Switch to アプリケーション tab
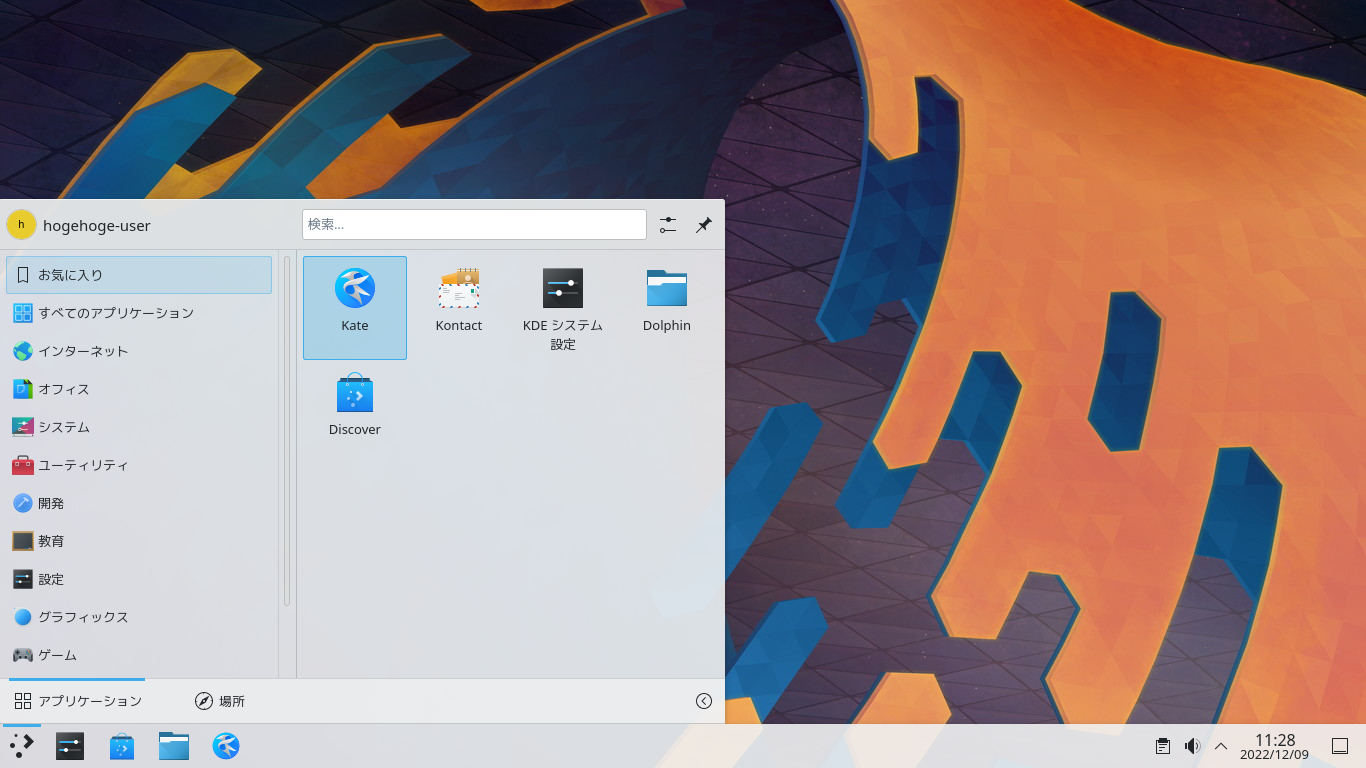 (77, 701)
